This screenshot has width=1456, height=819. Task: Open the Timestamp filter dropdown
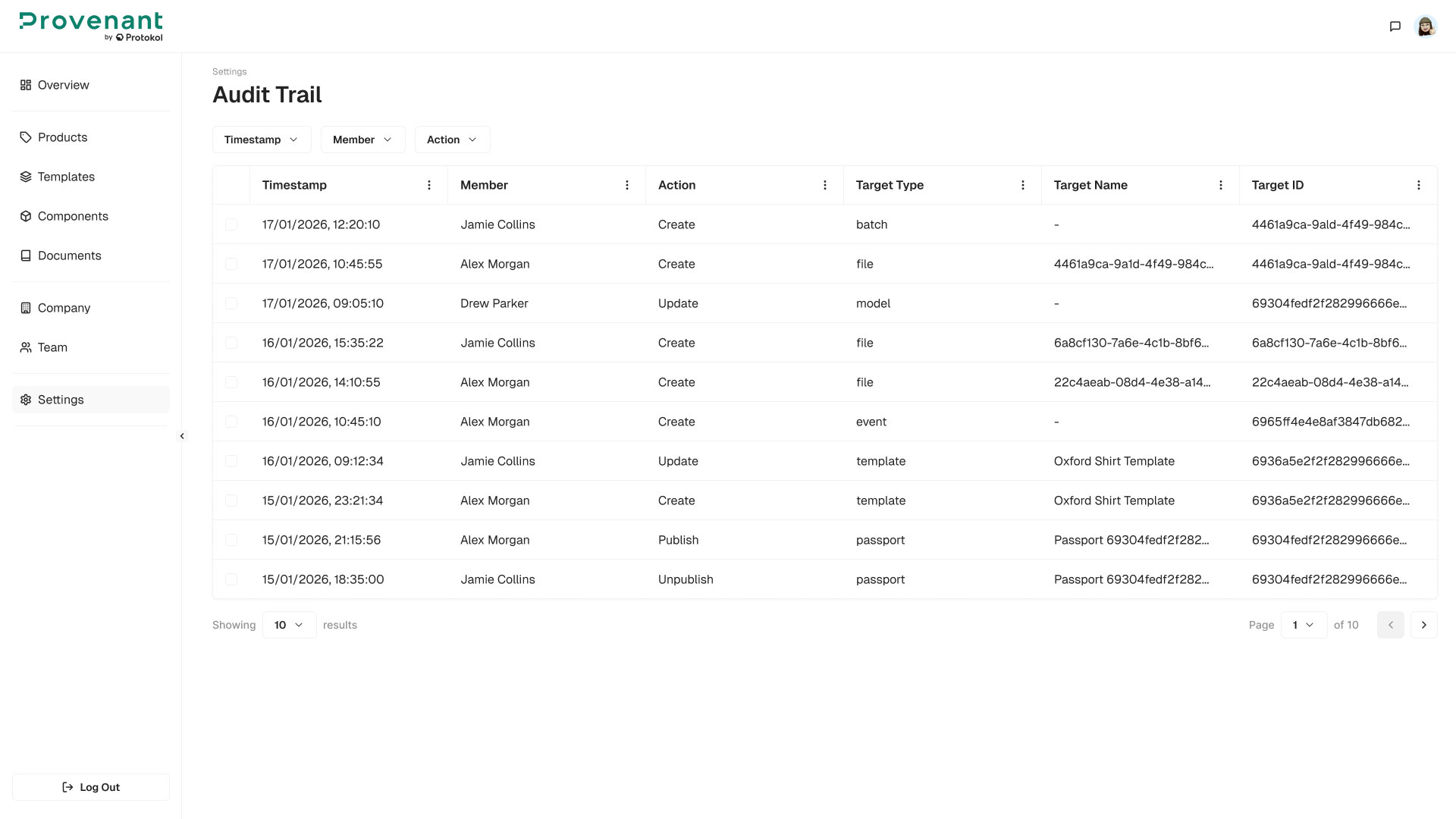pos(262,140)
